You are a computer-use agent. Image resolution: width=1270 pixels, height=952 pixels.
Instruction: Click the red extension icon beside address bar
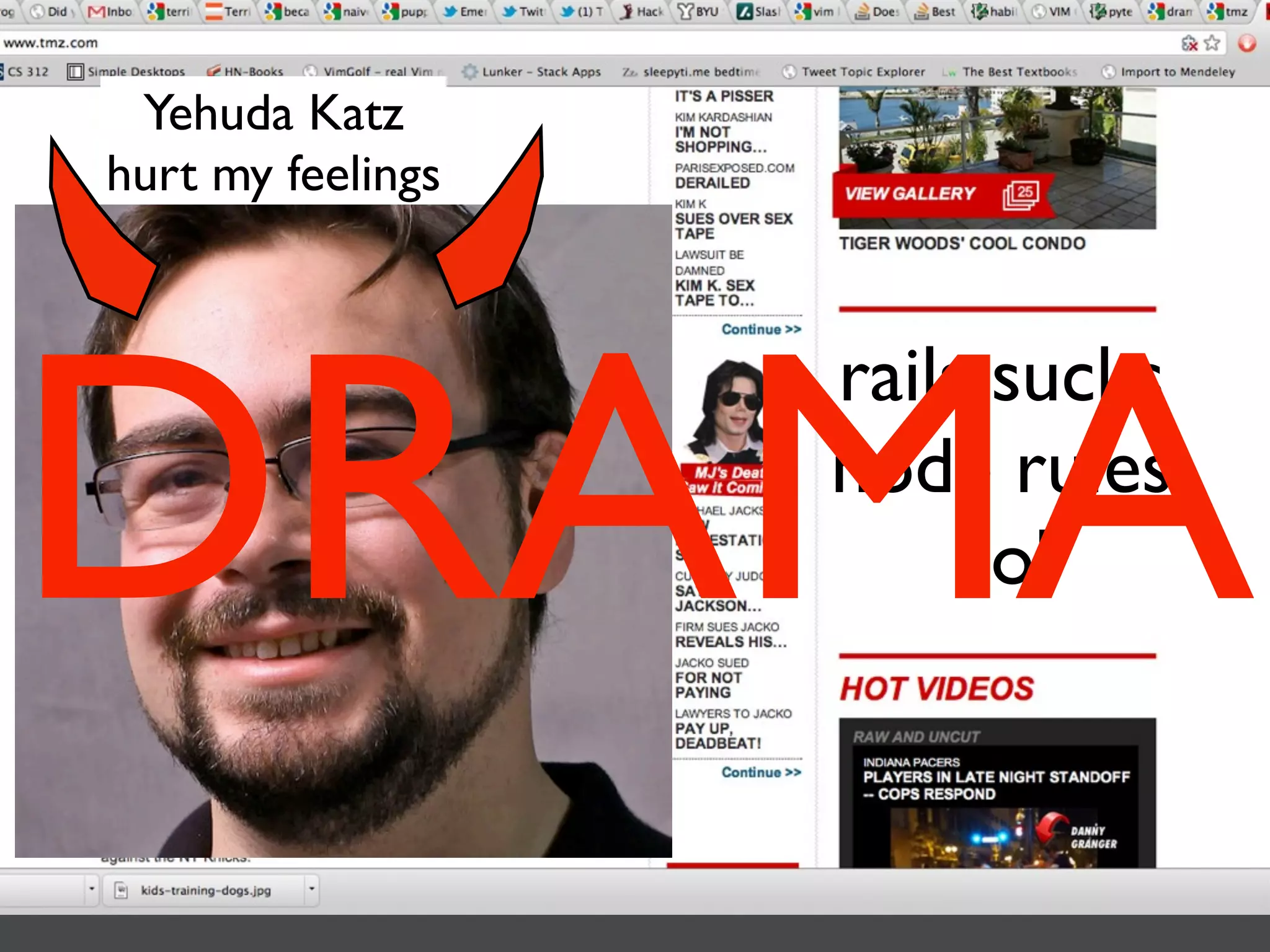click(x=1247, y=43)
